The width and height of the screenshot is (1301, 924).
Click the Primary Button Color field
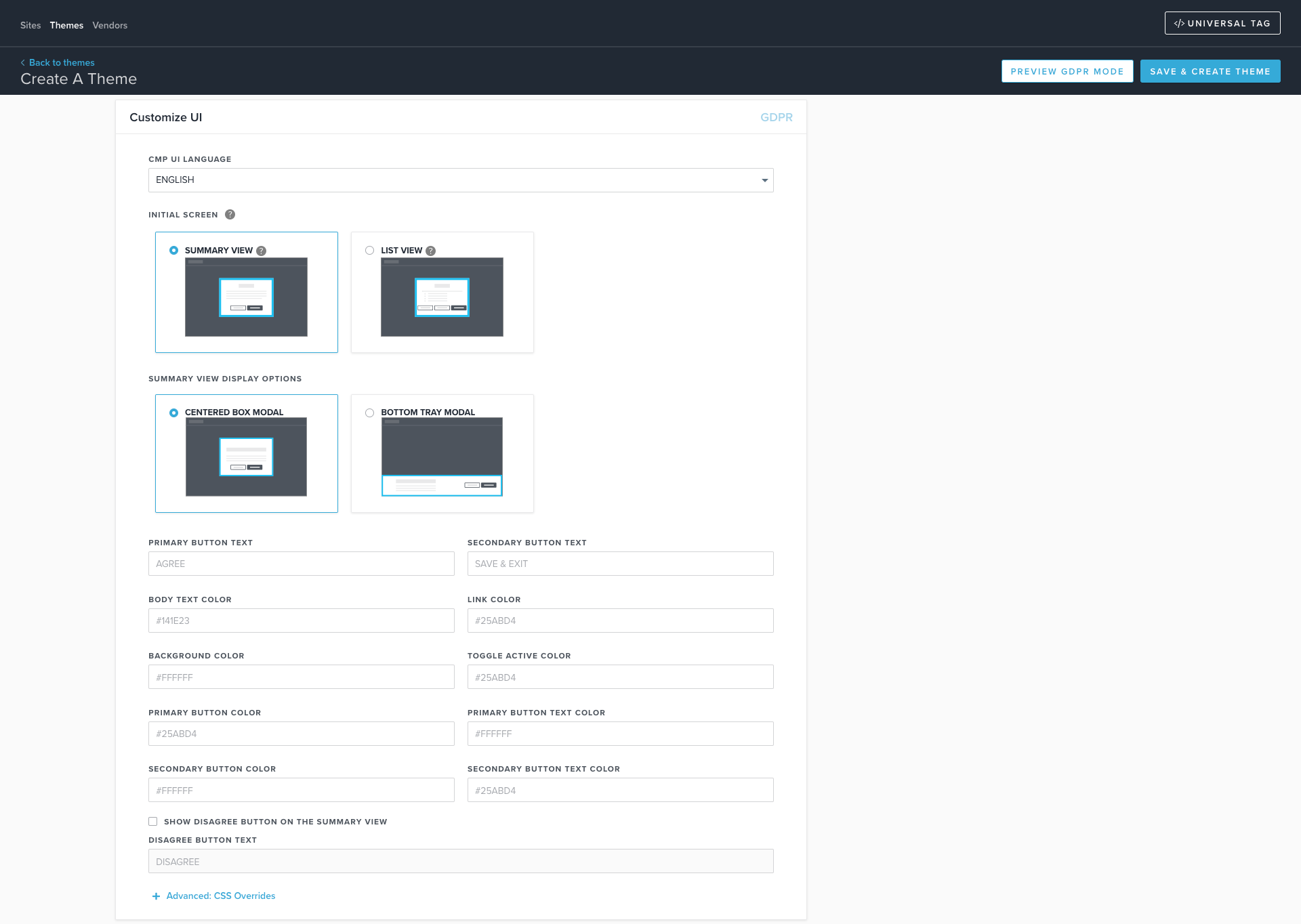pos(301,734)
